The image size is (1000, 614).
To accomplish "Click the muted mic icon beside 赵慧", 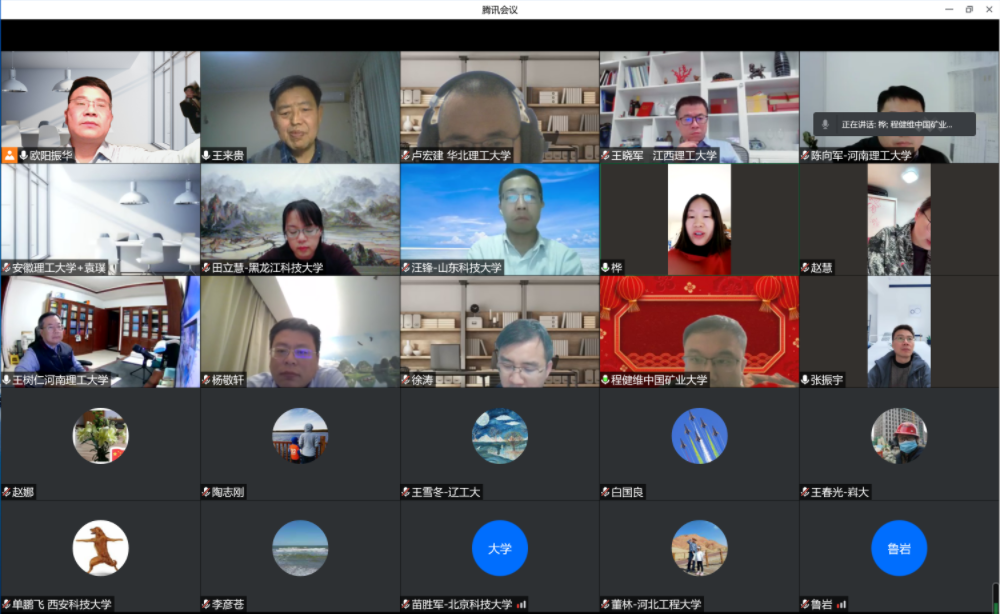I will click(x=805, y=268).
